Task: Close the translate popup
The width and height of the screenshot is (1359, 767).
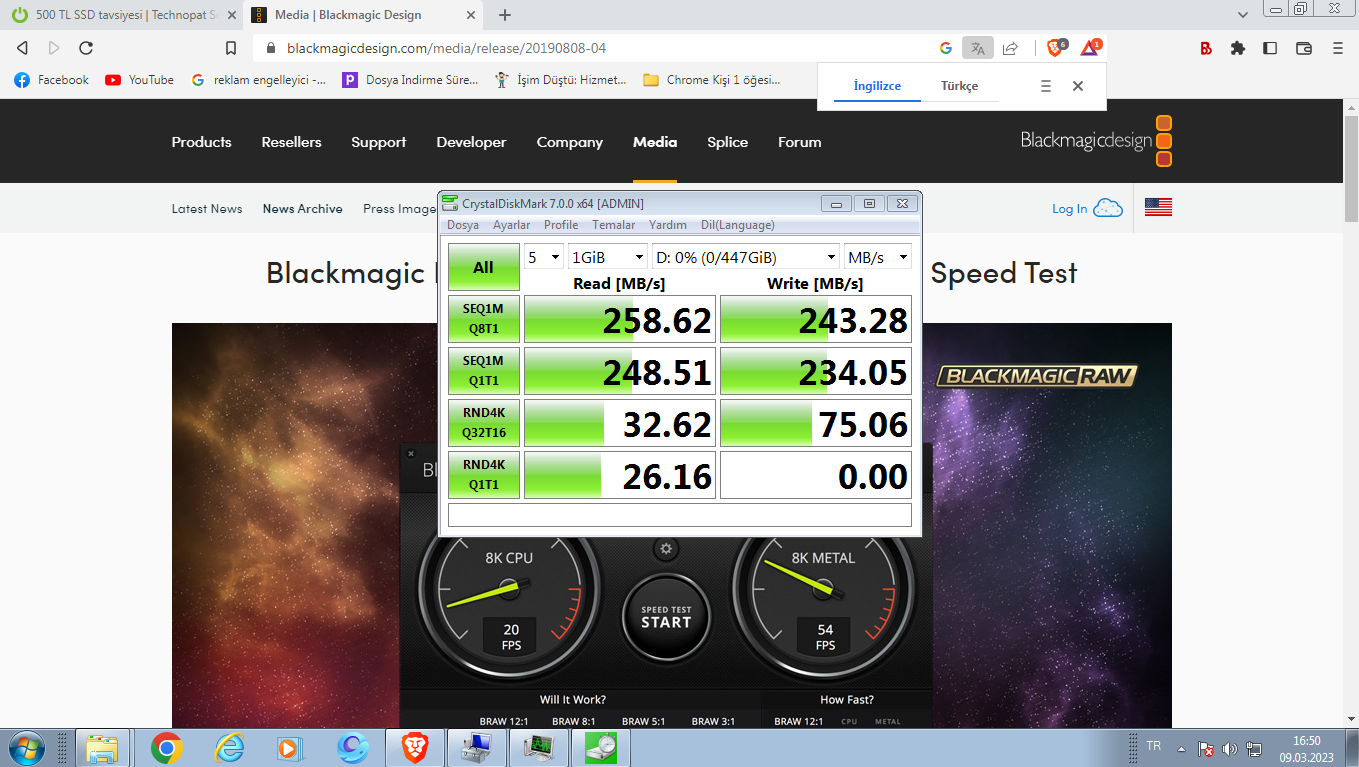Action: 1078,86
